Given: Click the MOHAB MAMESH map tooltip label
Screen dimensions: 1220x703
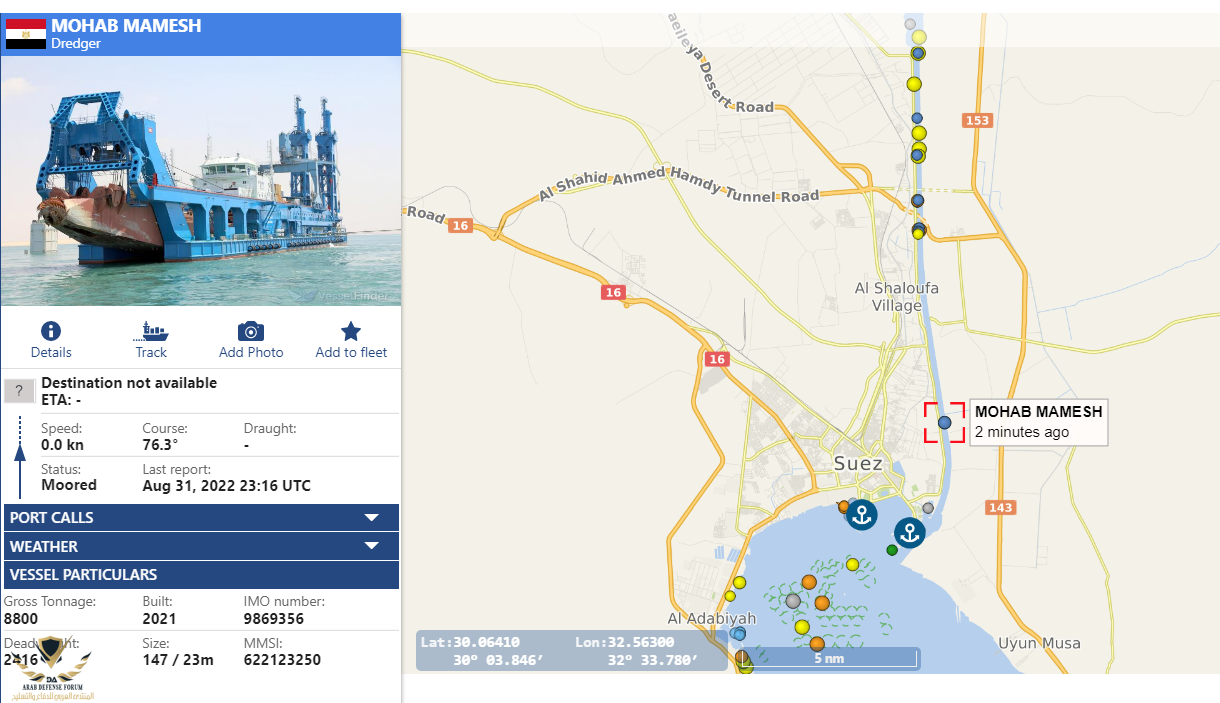Looking at the screenshot, I should (x=1038, y=421).
